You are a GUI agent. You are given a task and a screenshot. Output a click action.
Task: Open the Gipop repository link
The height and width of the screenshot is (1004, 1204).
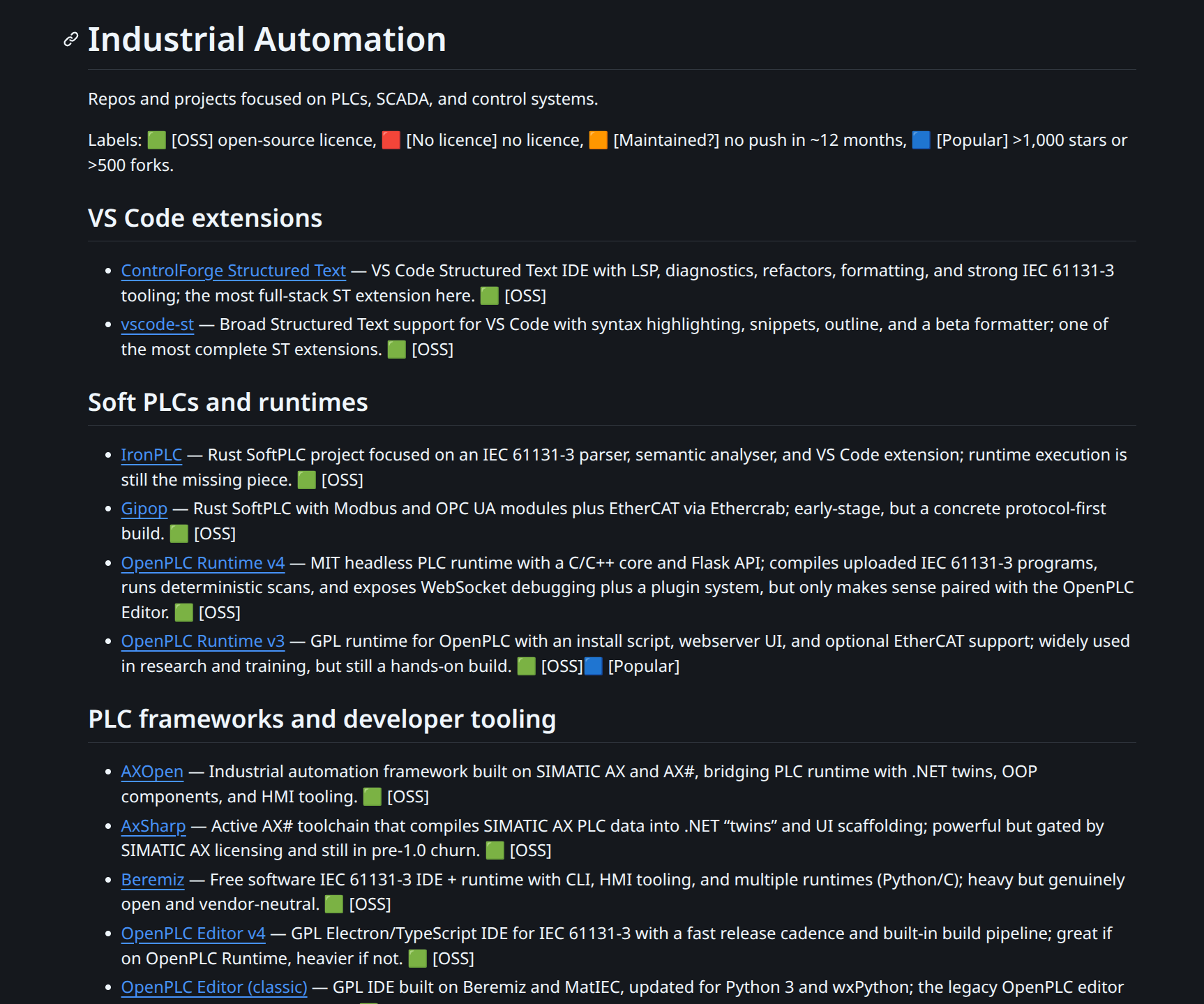144,509
